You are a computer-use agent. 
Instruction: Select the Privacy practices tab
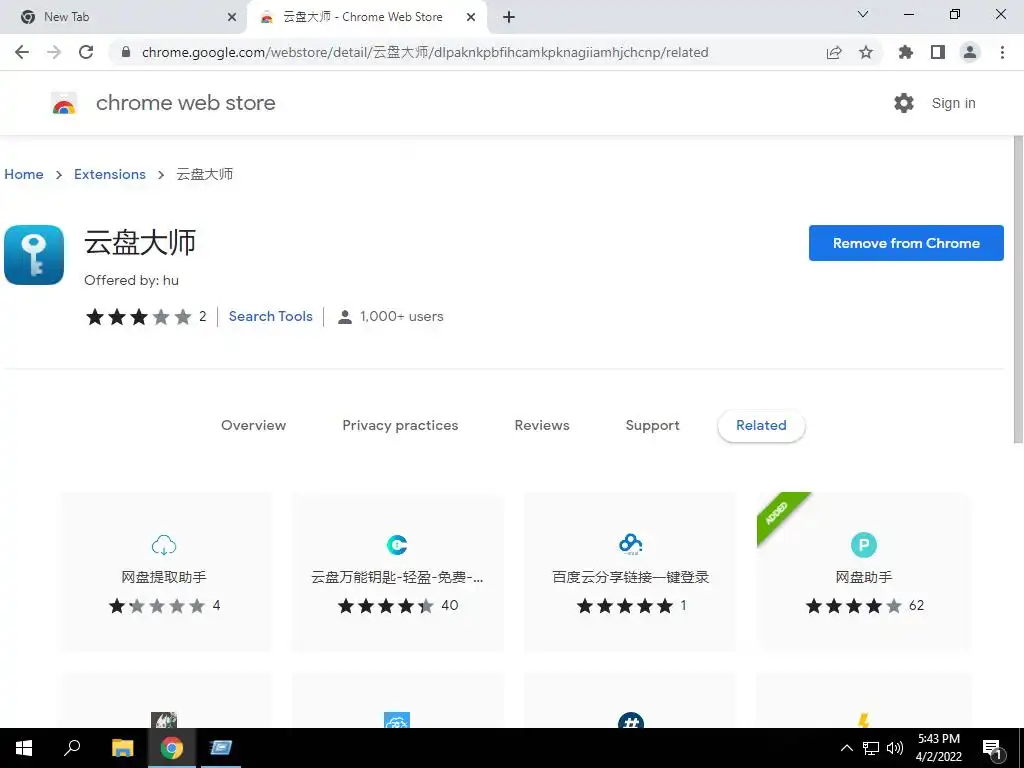tap(400, 425)
